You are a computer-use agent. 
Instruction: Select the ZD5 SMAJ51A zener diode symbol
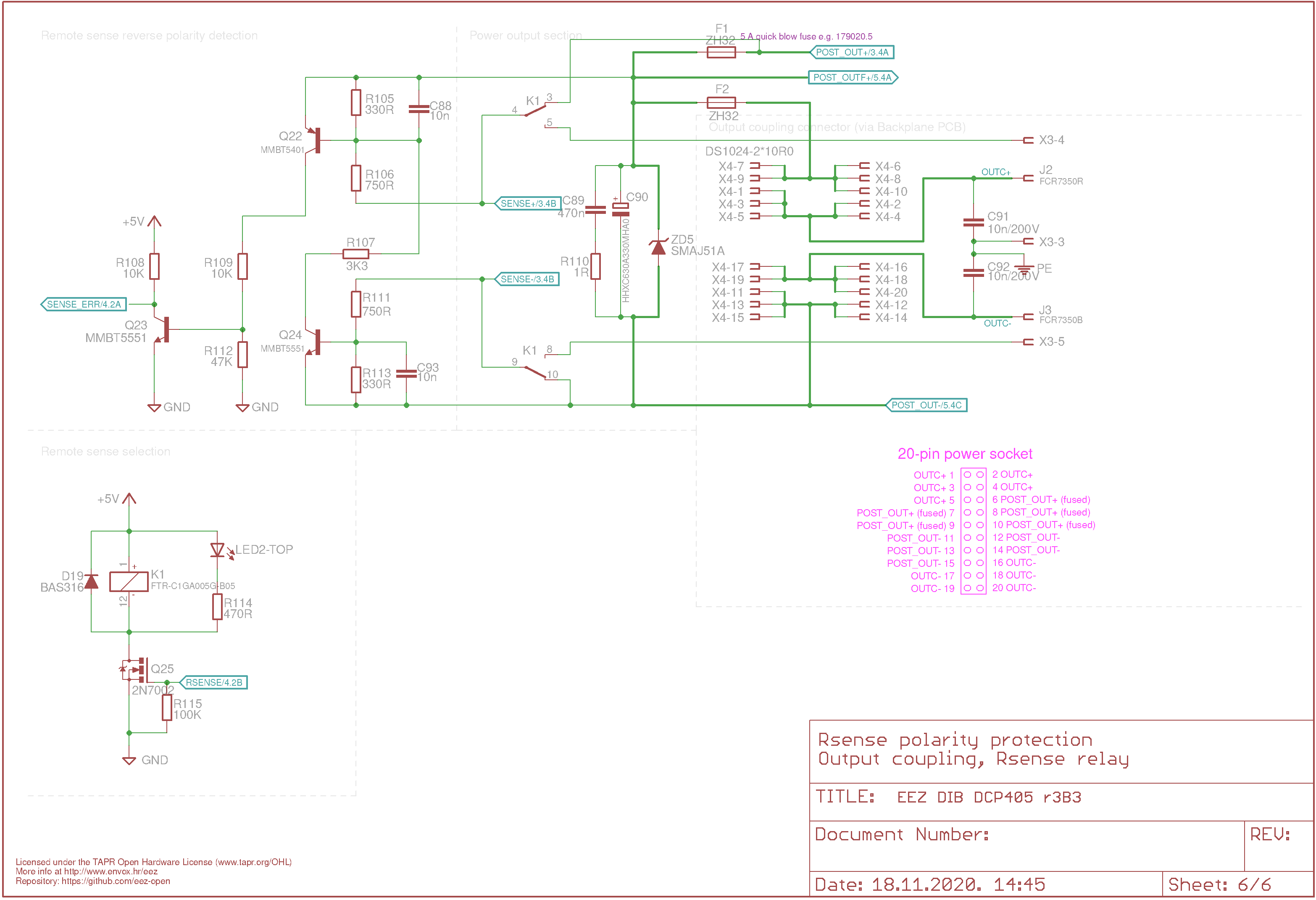658,247
